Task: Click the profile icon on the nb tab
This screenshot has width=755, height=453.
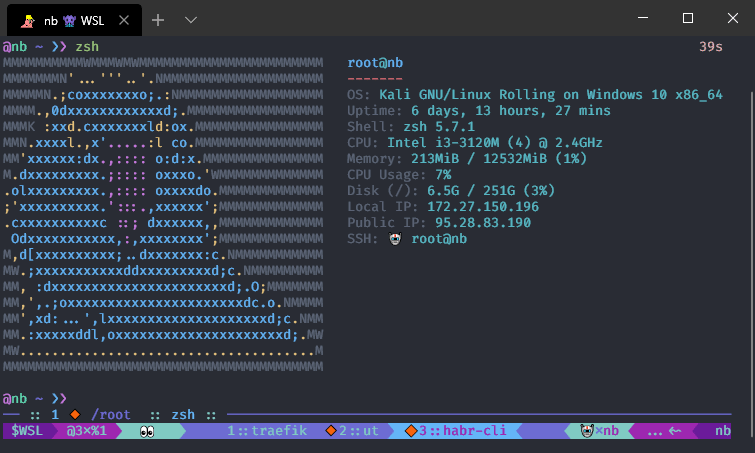Action: pos(28,21)
